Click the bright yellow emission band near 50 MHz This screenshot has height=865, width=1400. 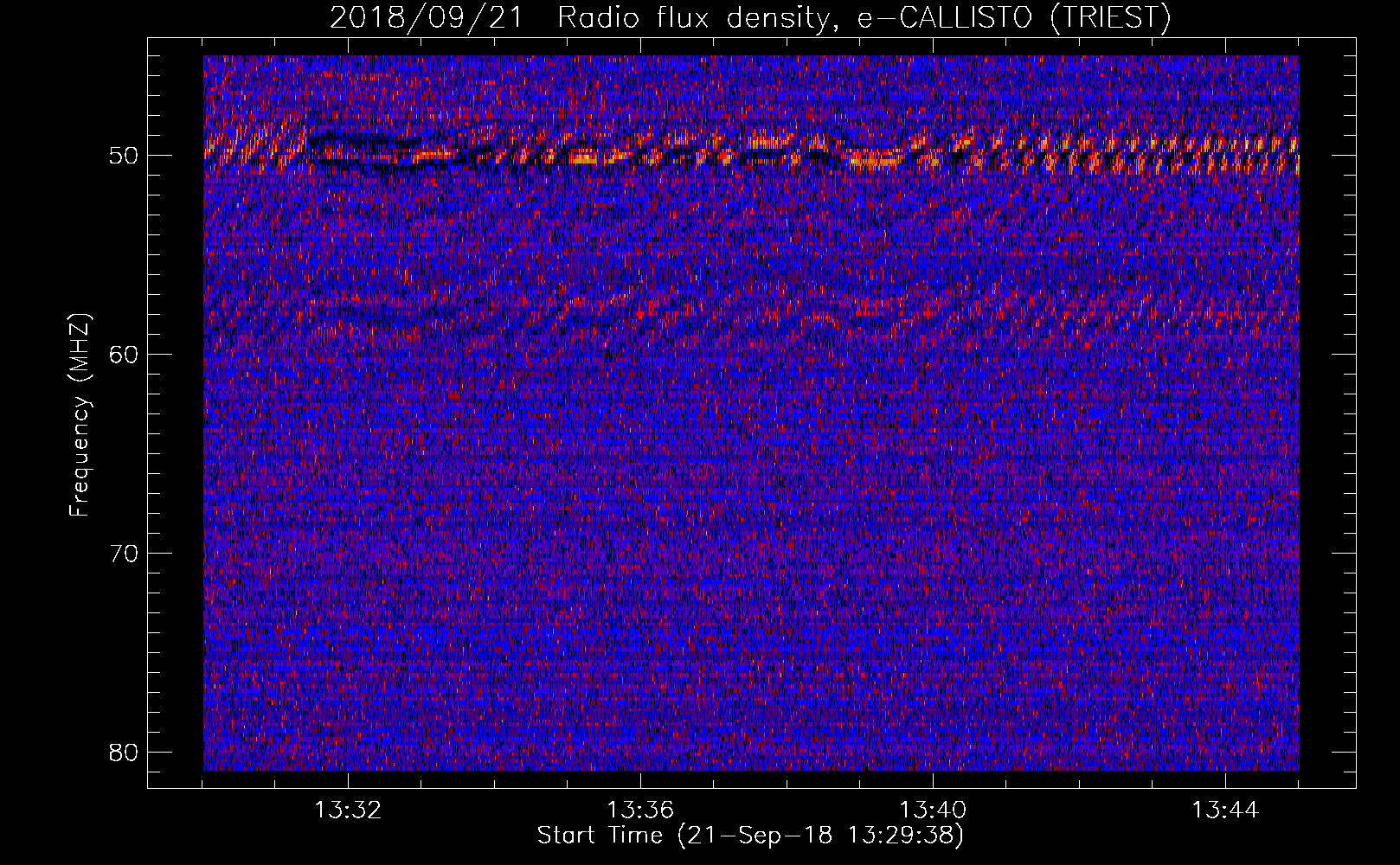pos(751,151)
